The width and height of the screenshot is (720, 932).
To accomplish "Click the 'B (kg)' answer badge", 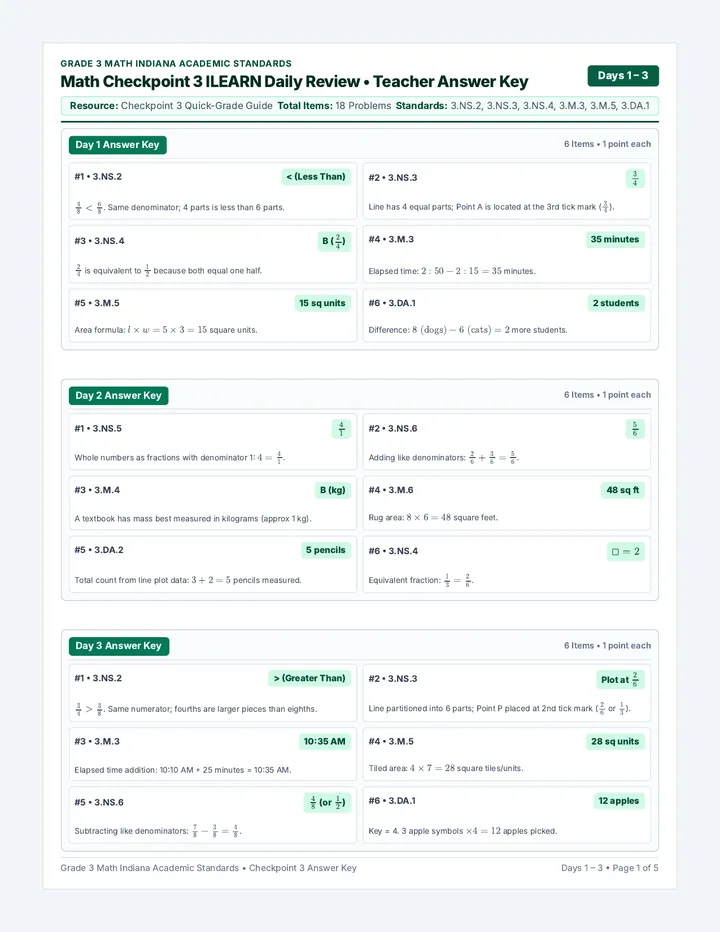I will tap(332, 490).
